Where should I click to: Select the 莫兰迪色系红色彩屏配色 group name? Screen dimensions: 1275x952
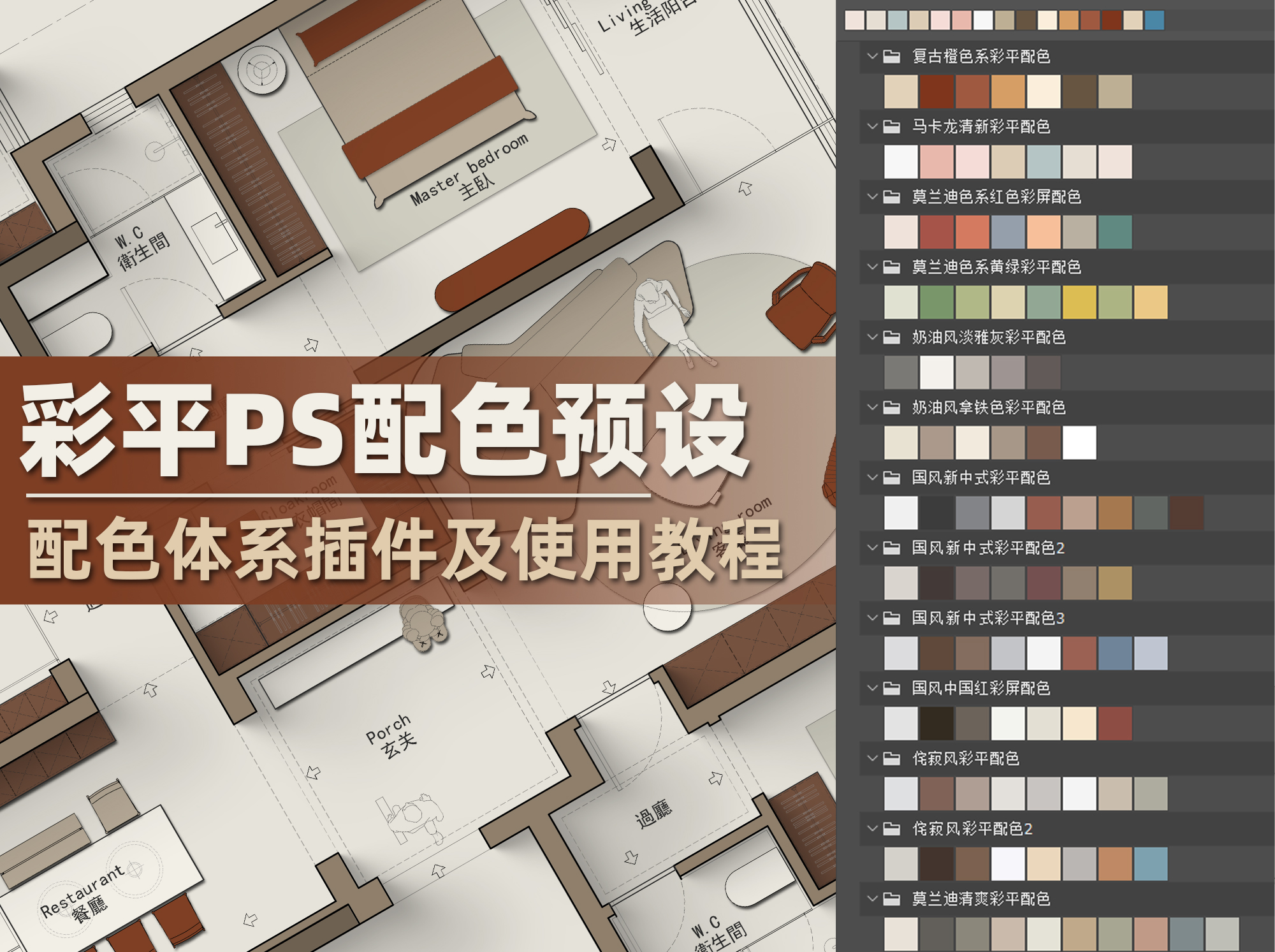[996, 196]
